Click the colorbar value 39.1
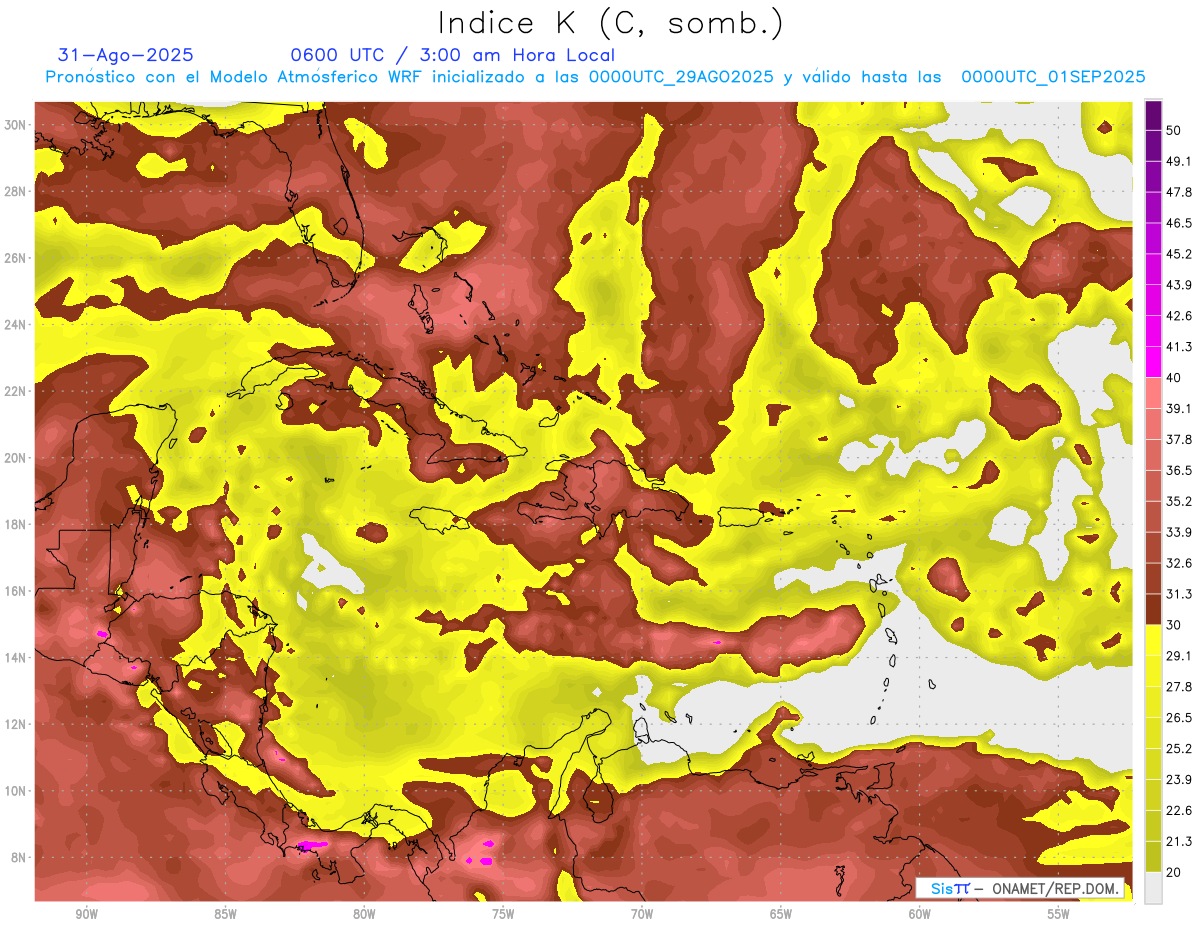Screen dimensions: 1200x927 coord(1178,409)
